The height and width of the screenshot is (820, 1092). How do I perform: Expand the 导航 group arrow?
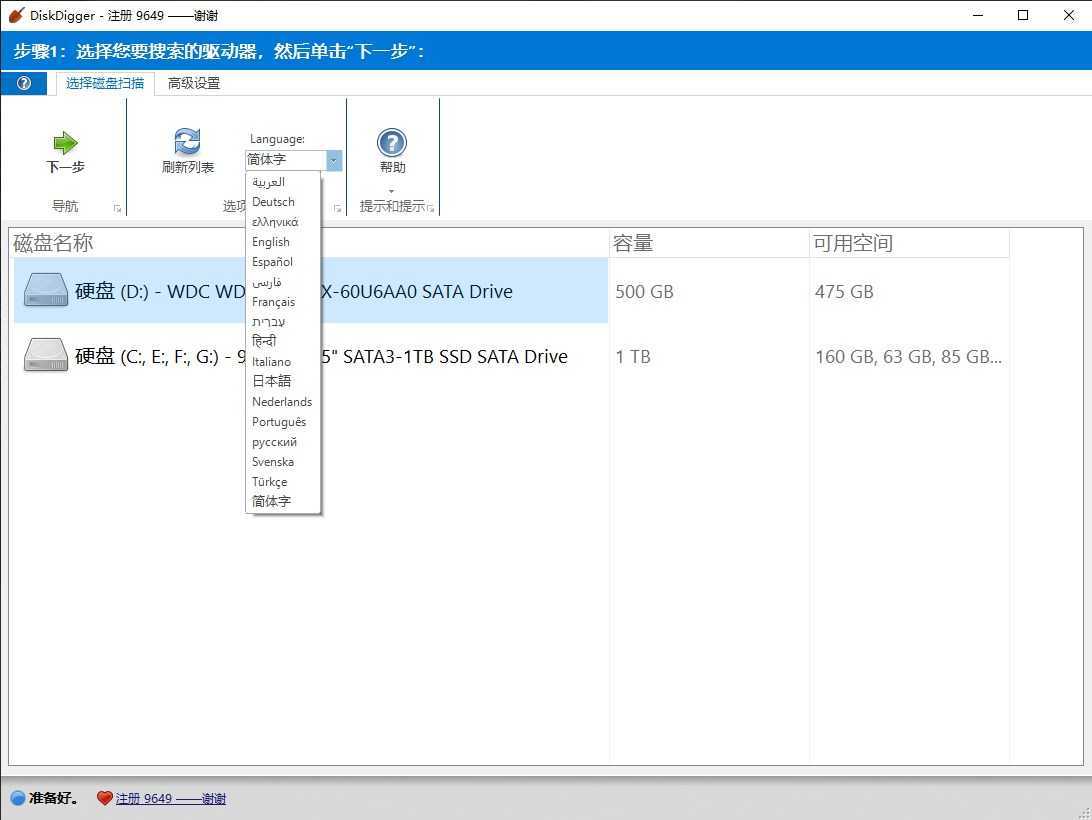(116, 207)
